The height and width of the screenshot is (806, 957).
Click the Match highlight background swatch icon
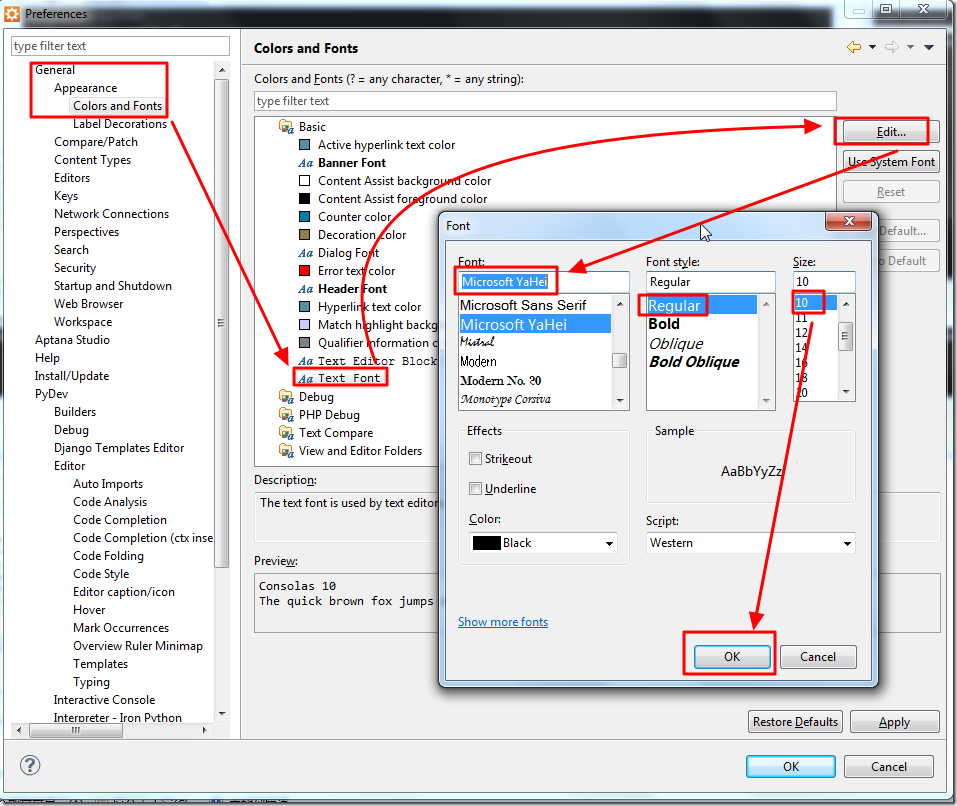pos(305,325)
